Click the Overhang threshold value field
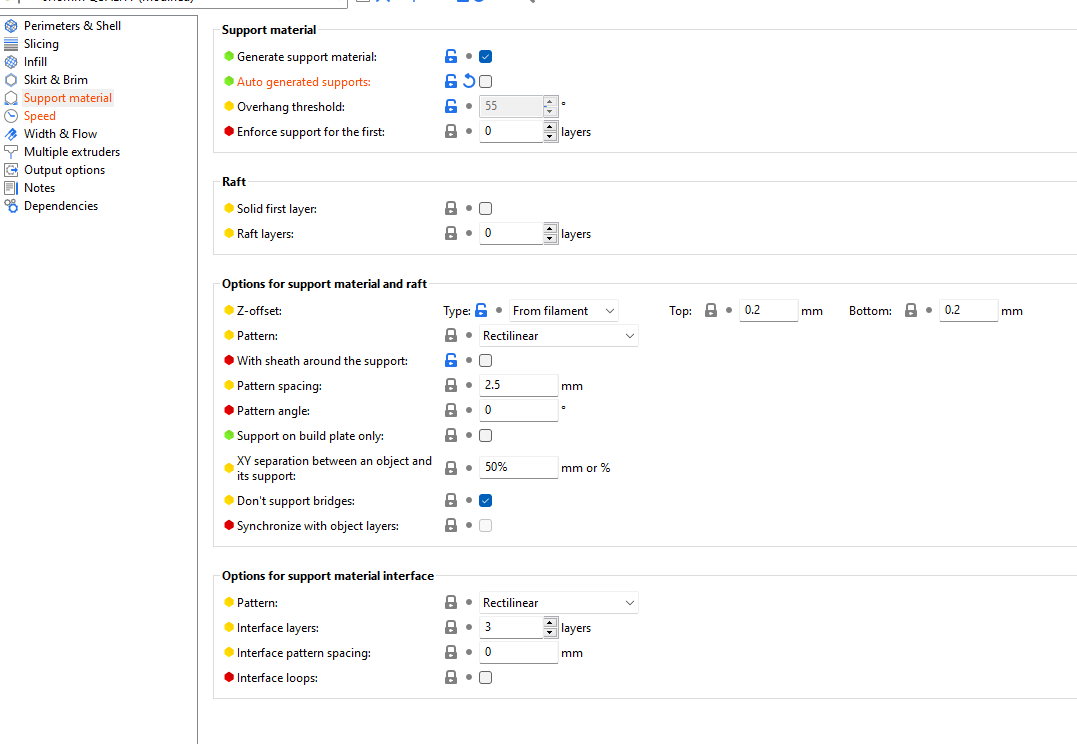 click(x=511, y=106)
